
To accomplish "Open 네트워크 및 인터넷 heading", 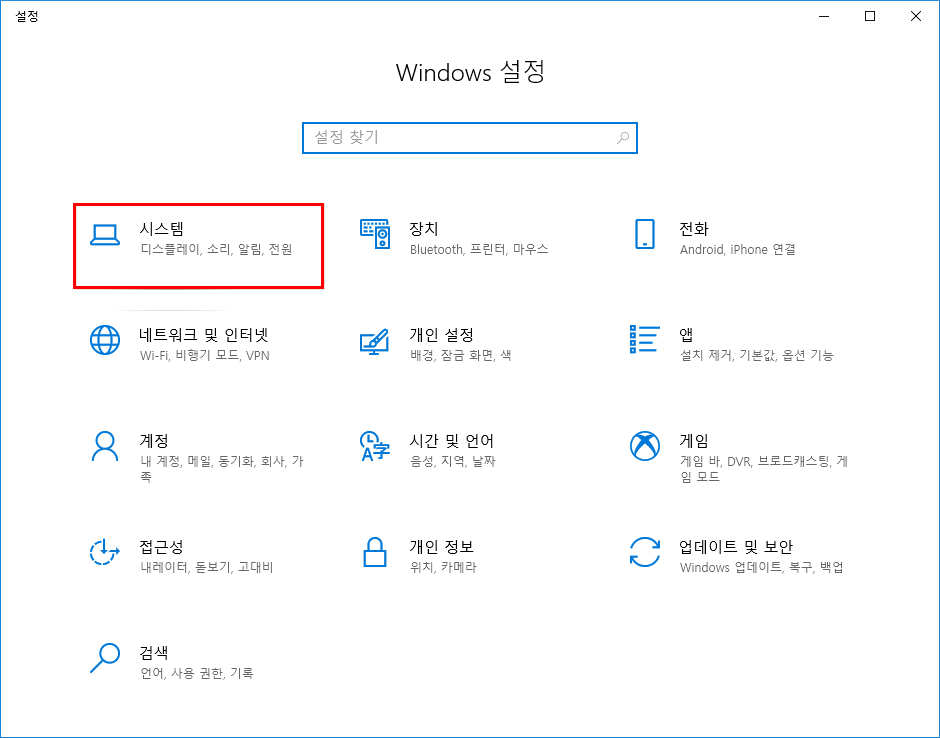I will click(x=204, y=335).
